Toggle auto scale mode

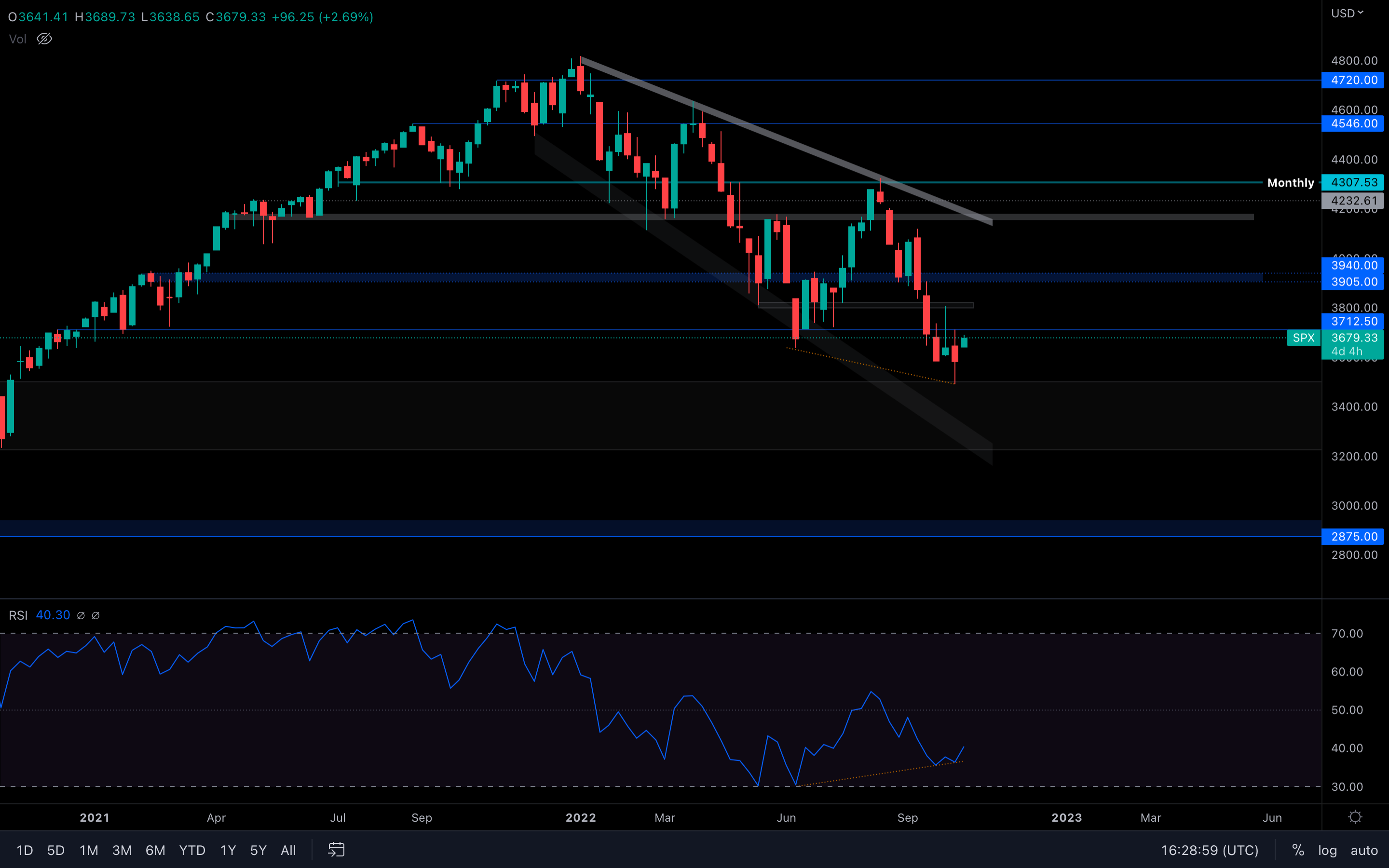coord(1364,850)
